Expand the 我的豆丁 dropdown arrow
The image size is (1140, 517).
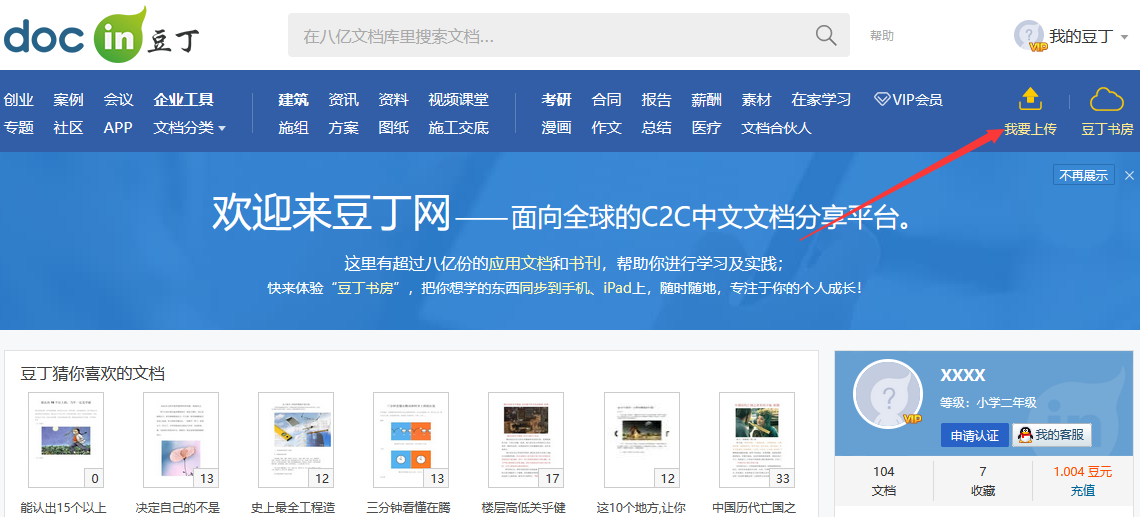[x=1125, y=37]
